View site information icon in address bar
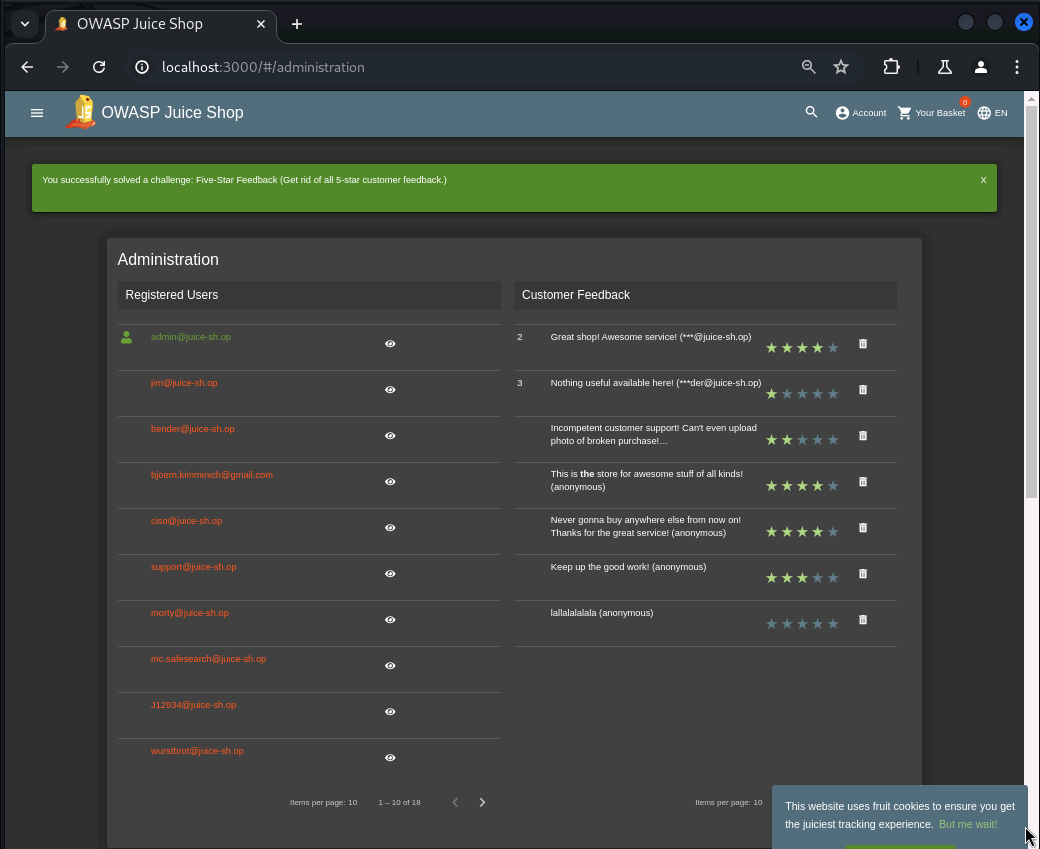Viewport: 1040px width, 849px height. click(x=142, y=67)
